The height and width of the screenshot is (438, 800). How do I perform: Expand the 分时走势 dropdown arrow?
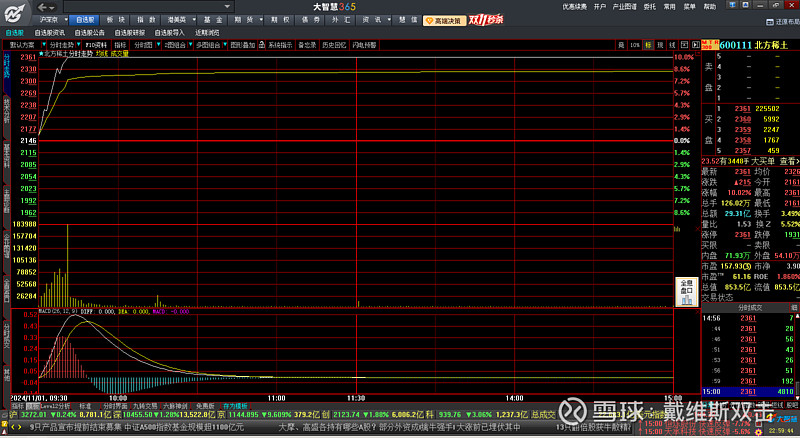[79, 45]
